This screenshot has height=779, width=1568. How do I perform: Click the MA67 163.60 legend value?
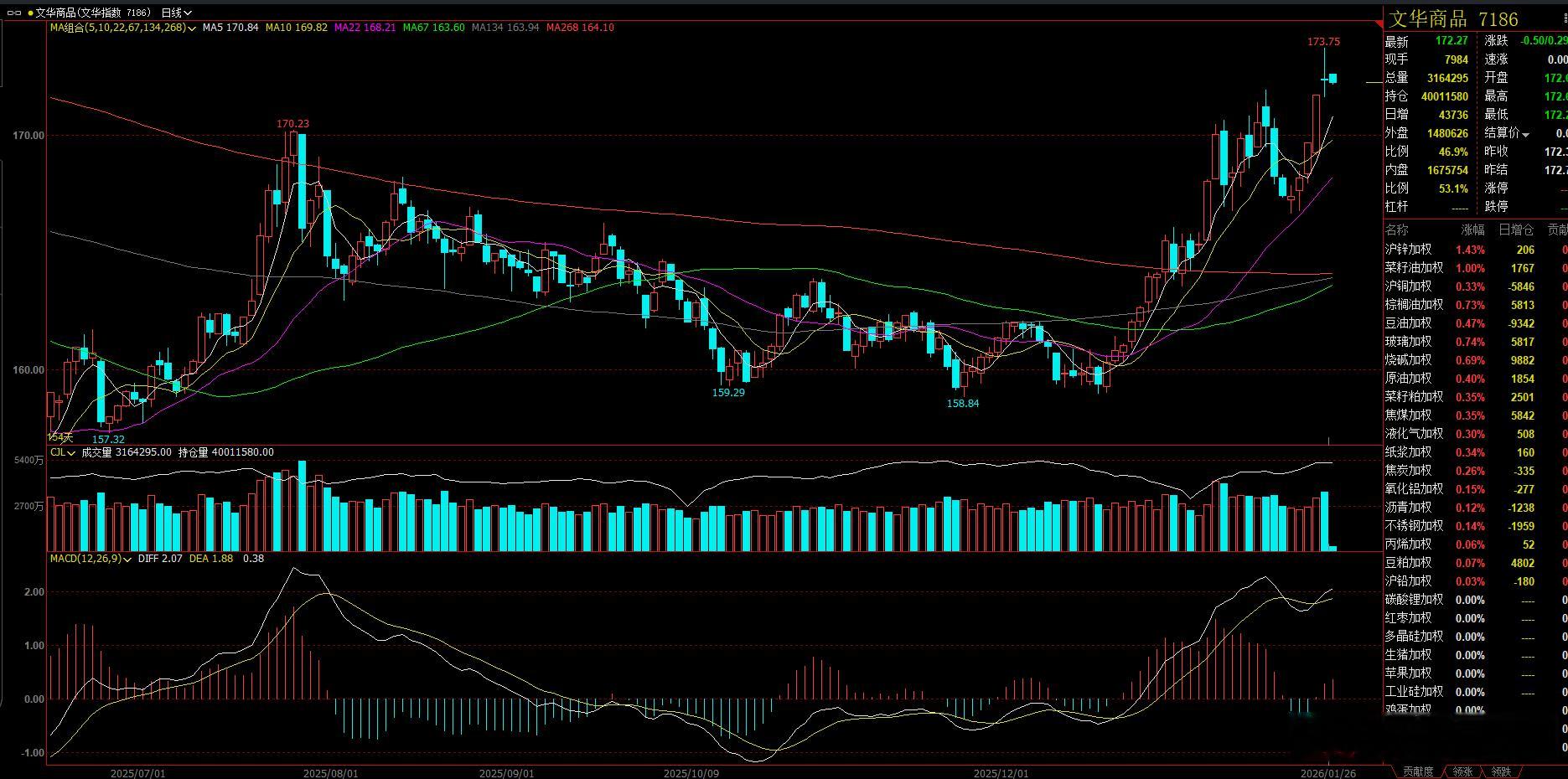click(433, 28)
